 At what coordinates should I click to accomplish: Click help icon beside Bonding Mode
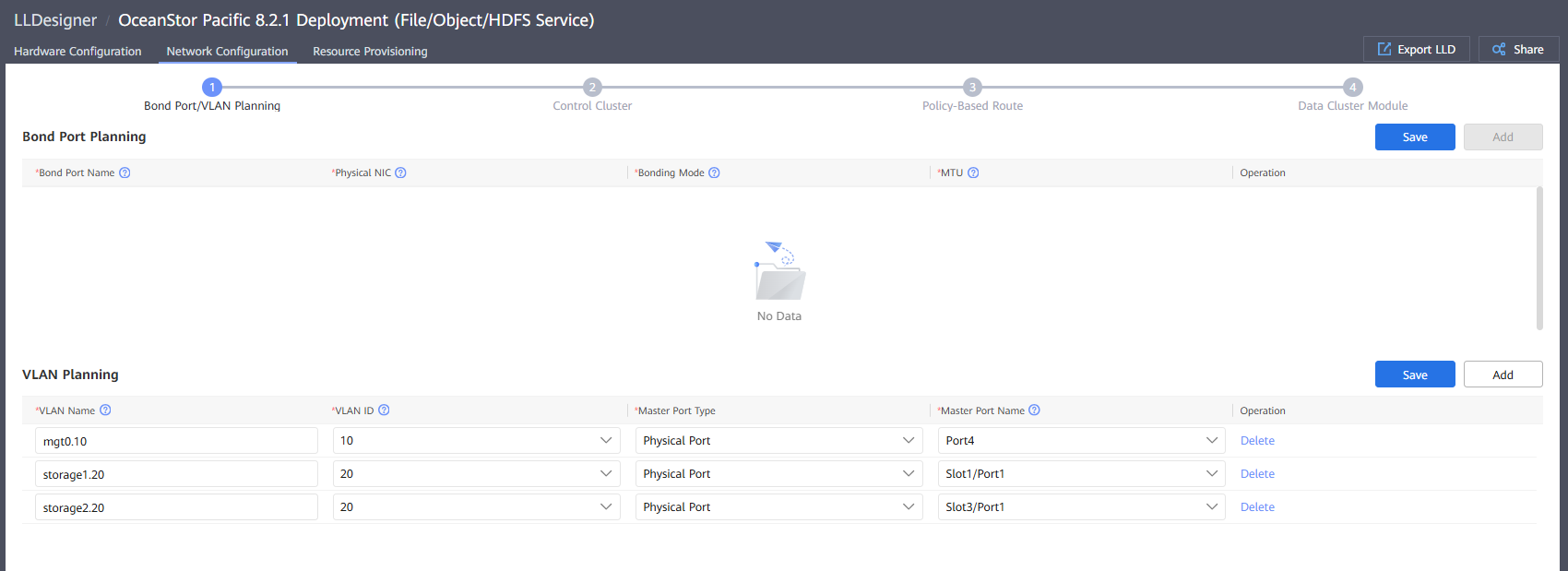tap(714, 172)
